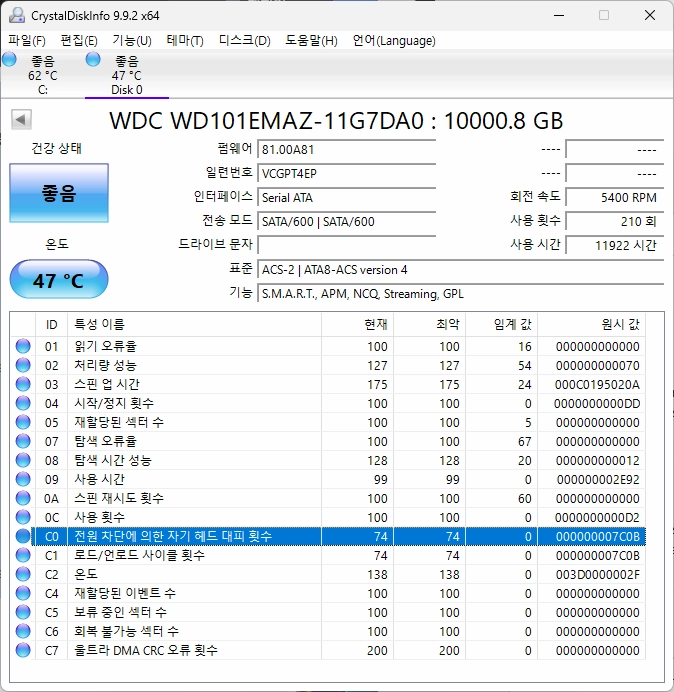Select the row 울트라 DMA CRC 오류 횟수

328,650
